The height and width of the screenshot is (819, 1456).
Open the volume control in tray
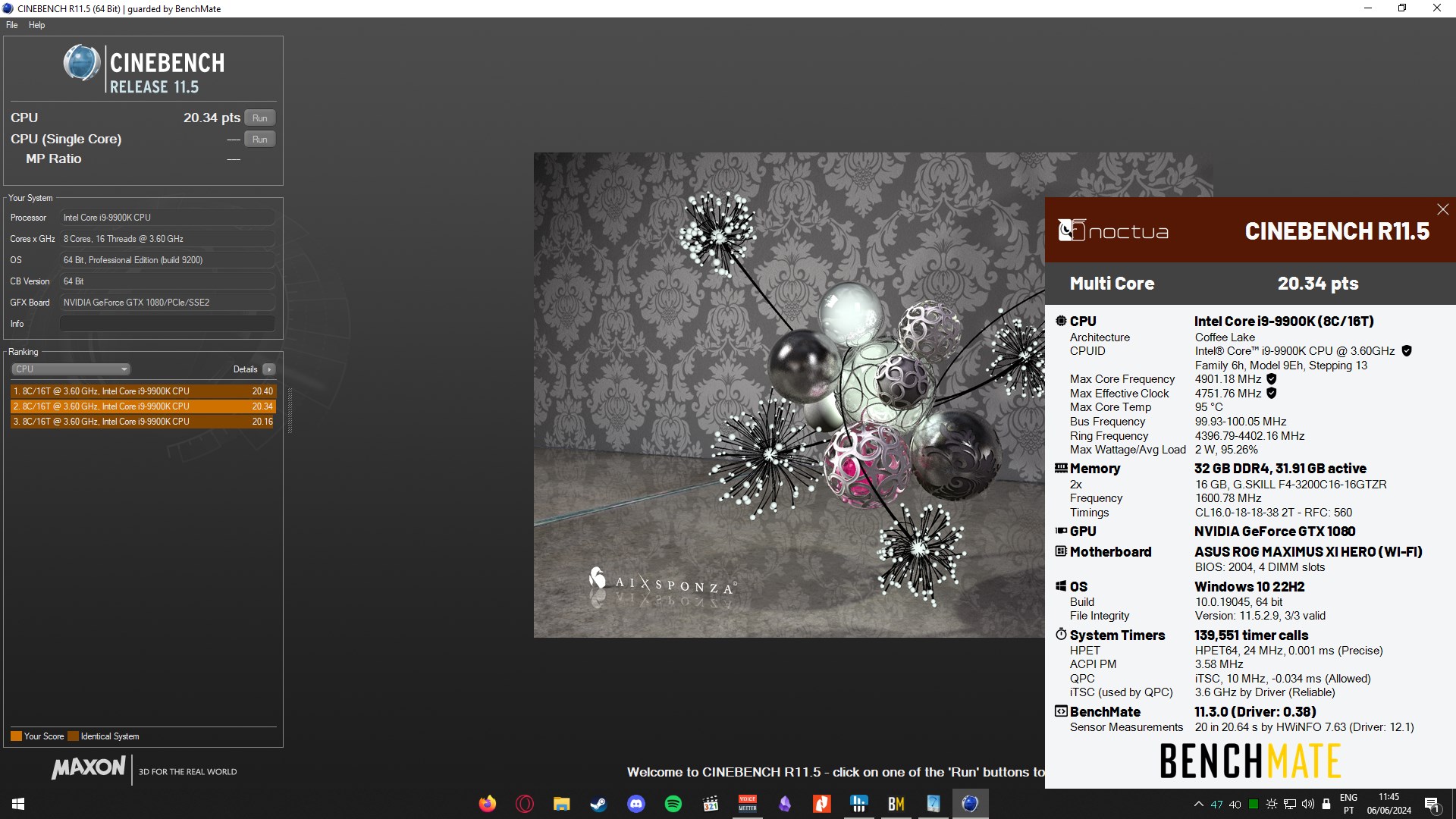coord(1308,805)
